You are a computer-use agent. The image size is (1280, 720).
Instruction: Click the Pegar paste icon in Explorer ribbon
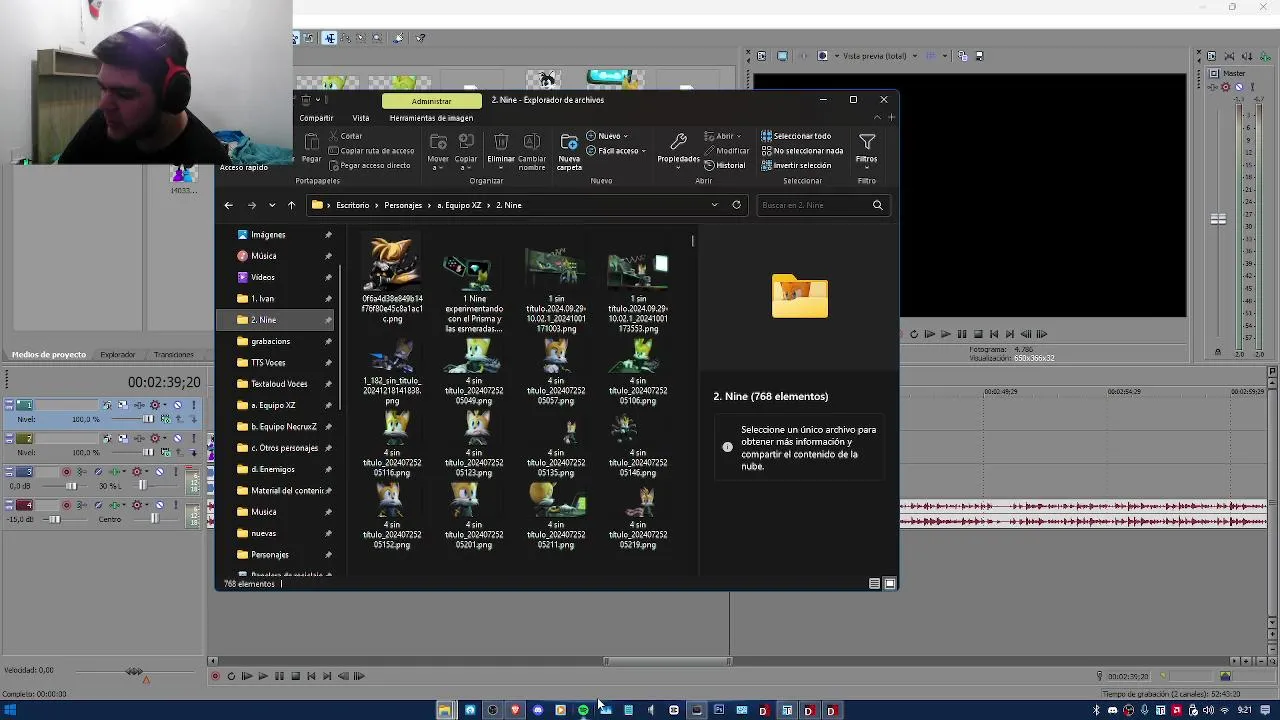[311, 142]
